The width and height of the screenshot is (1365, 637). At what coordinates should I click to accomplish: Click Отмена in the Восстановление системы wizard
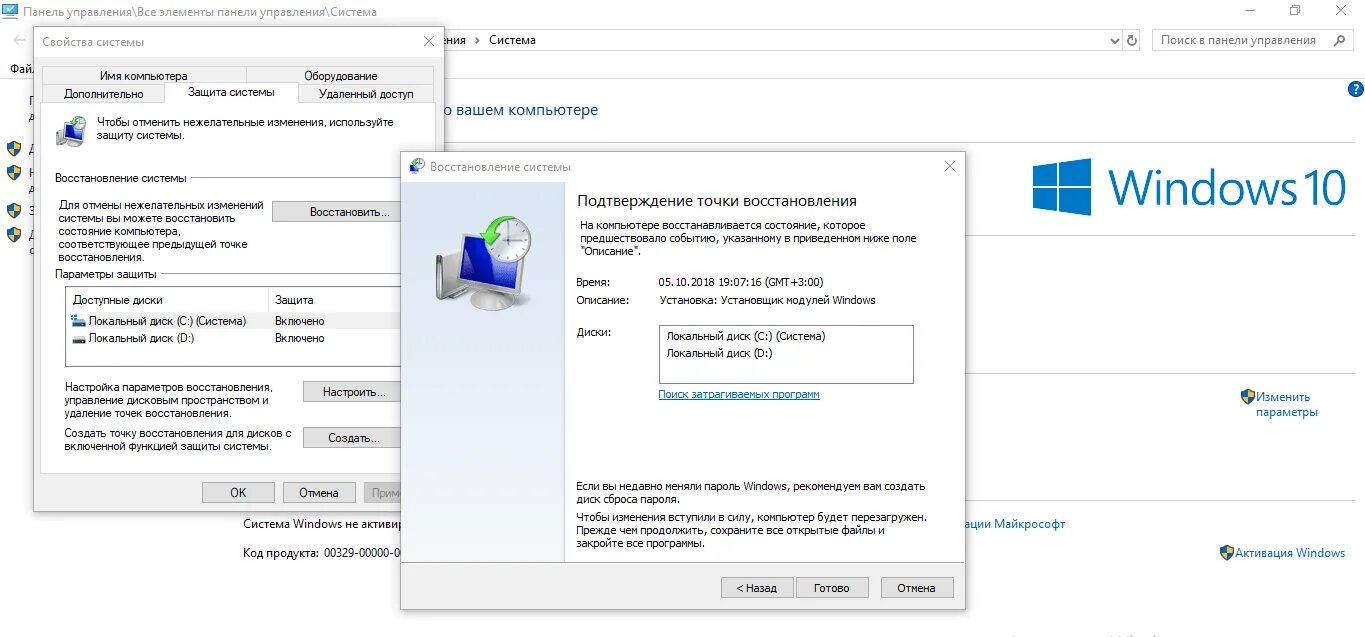pyautogui.click(x=916, y=588)
